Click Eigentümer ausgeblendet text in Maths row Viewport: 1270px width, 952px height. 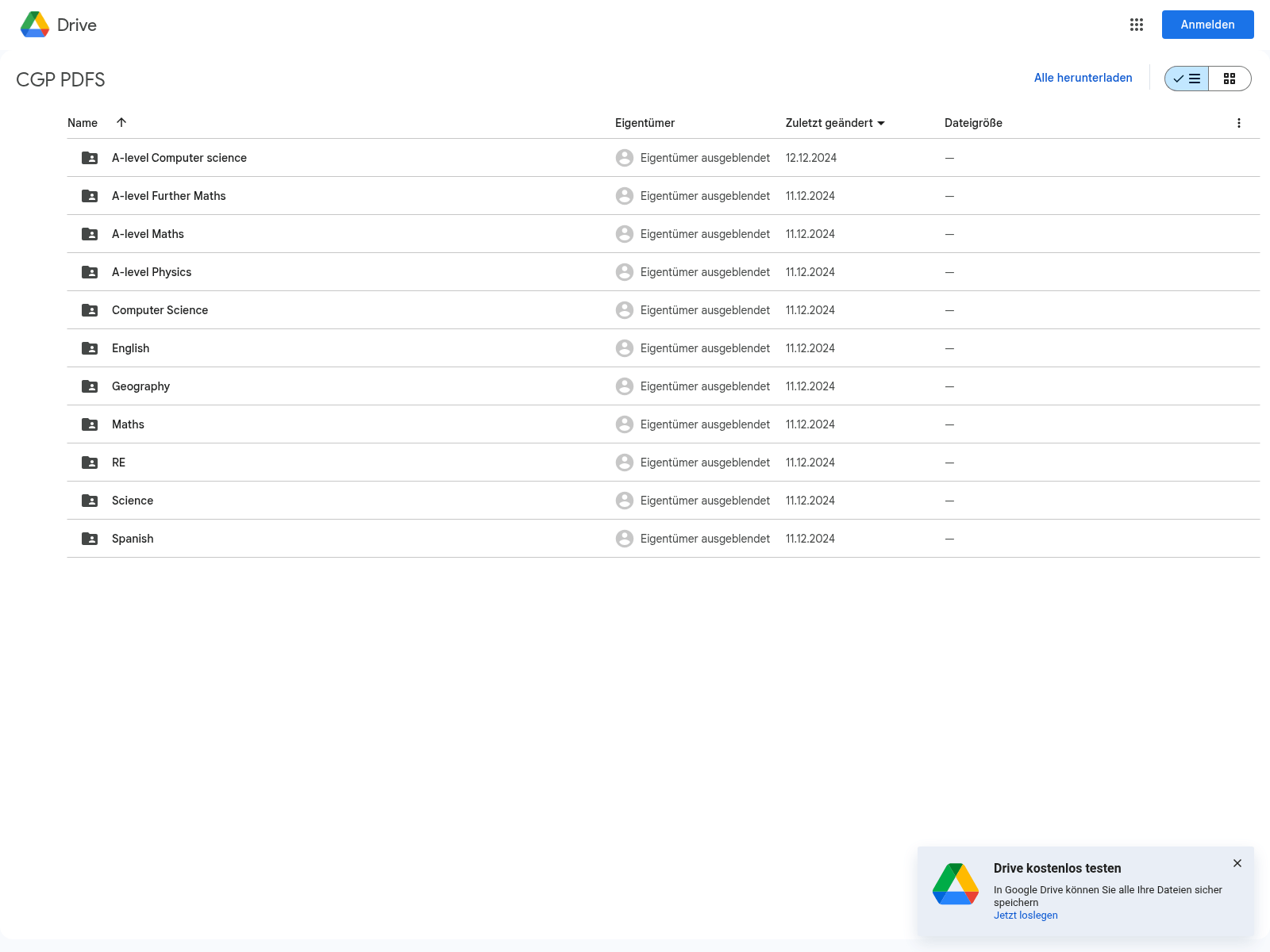point(705,424)
